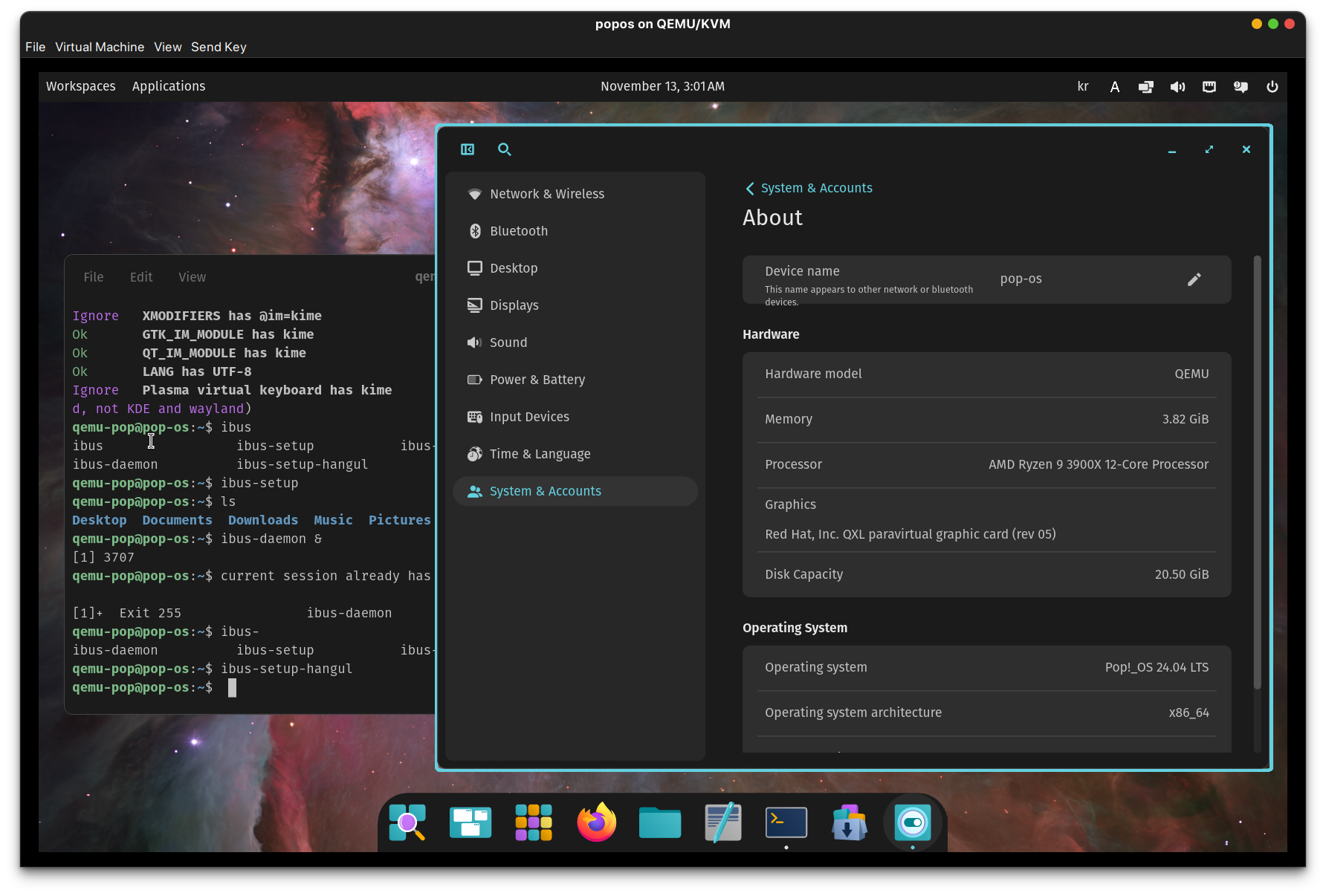Open the power menu in panel

(x=1272, y=87)
